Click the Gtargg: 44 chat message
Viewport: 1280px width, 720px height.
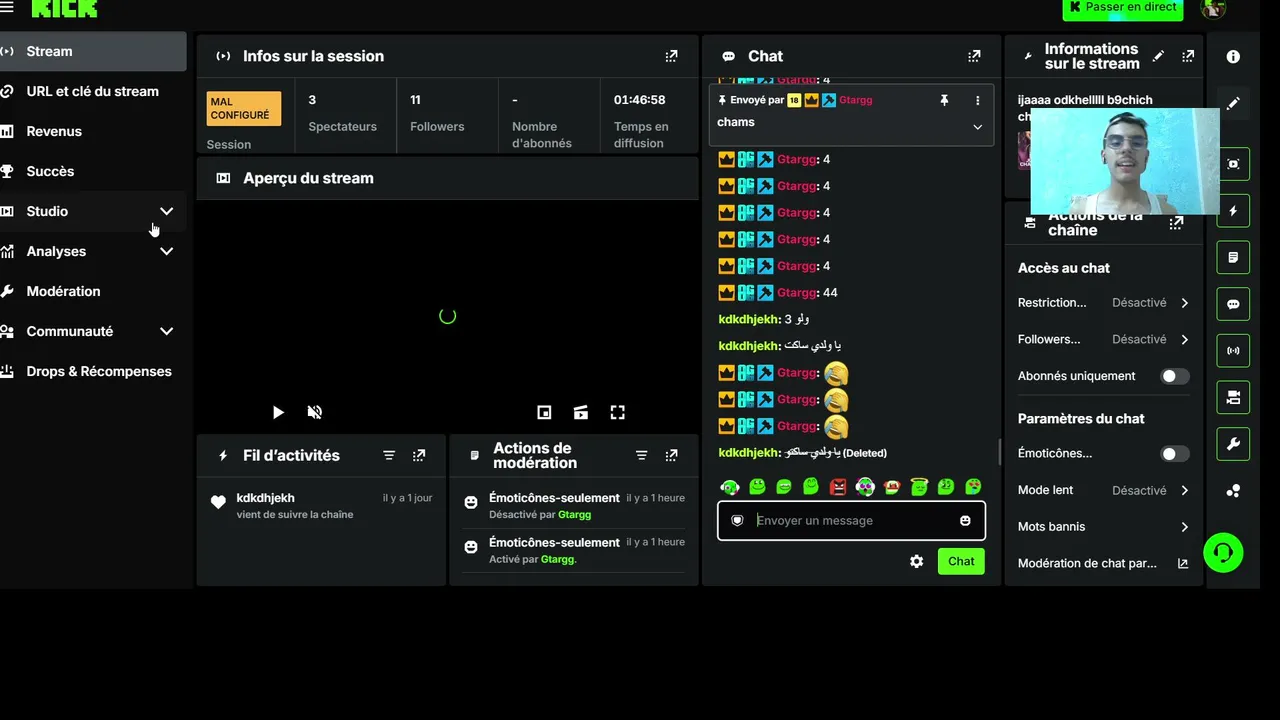[778, 293]
